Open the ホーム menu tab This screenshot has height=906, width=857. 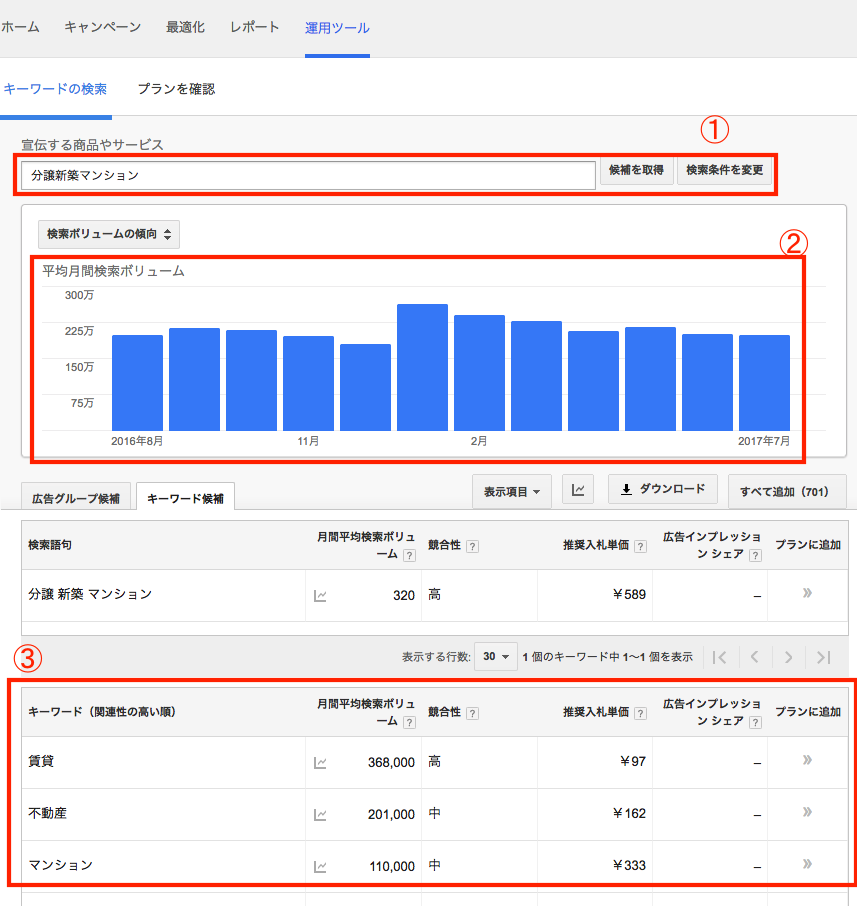[x=20, y=27]
